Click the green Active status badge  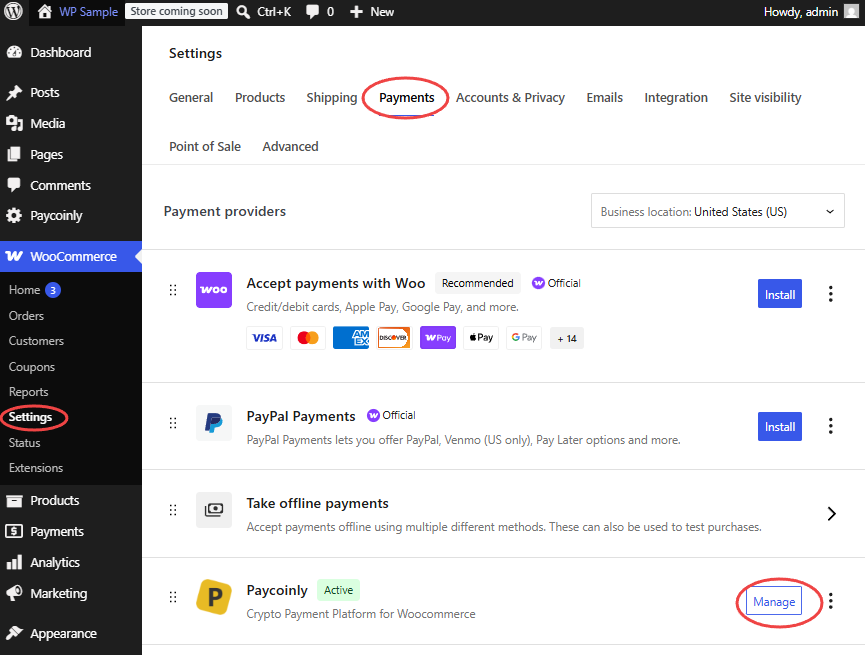[338, 590]
